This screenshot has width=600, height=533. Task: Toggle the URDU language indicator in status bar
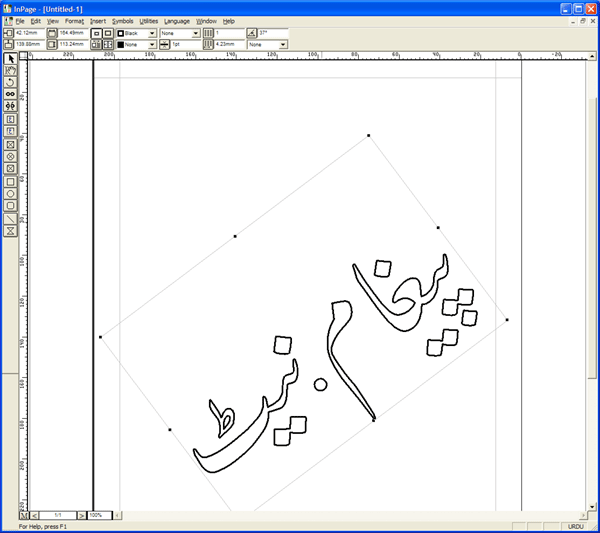tap(576, 525)
